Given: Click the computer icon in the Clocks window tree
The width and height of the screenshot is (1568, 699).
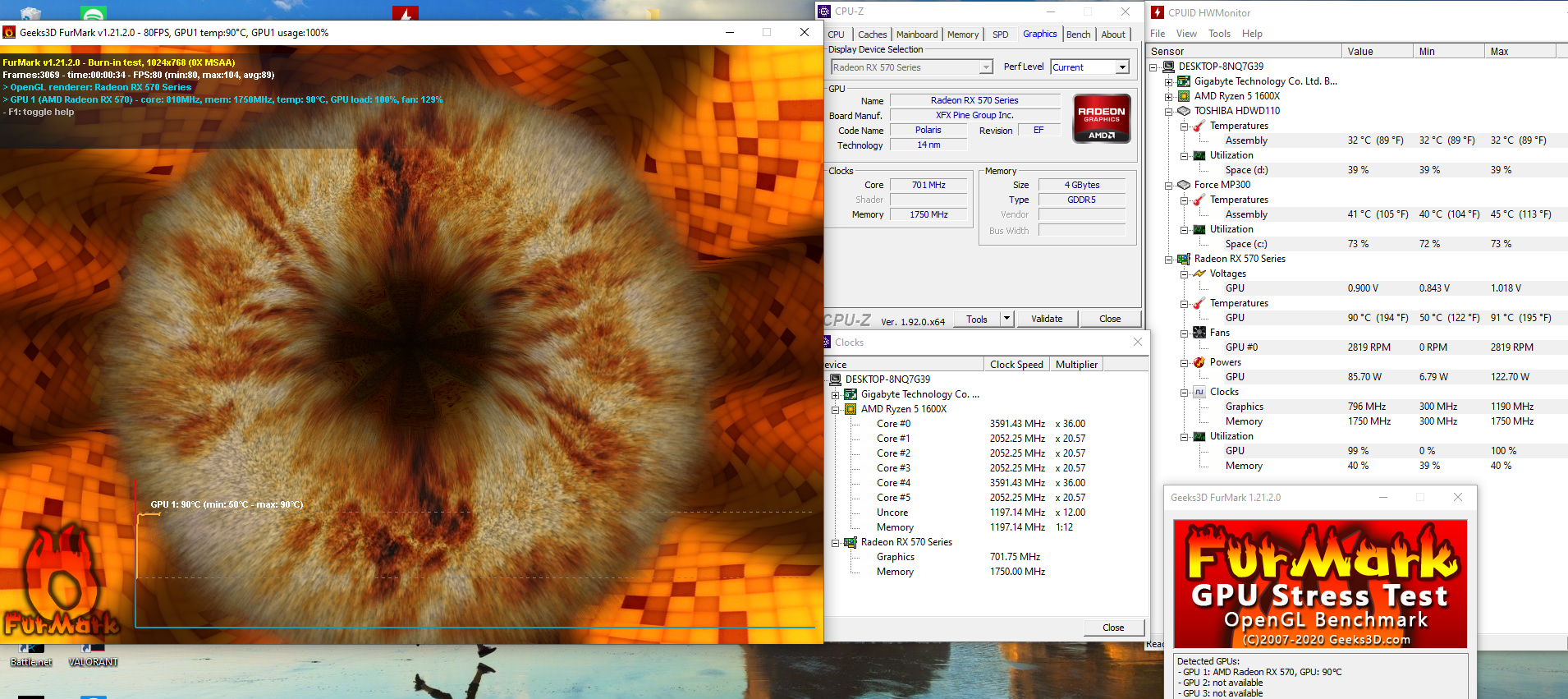Looking at the screenshot, I should pyautogui.click(x=835, y=379).
